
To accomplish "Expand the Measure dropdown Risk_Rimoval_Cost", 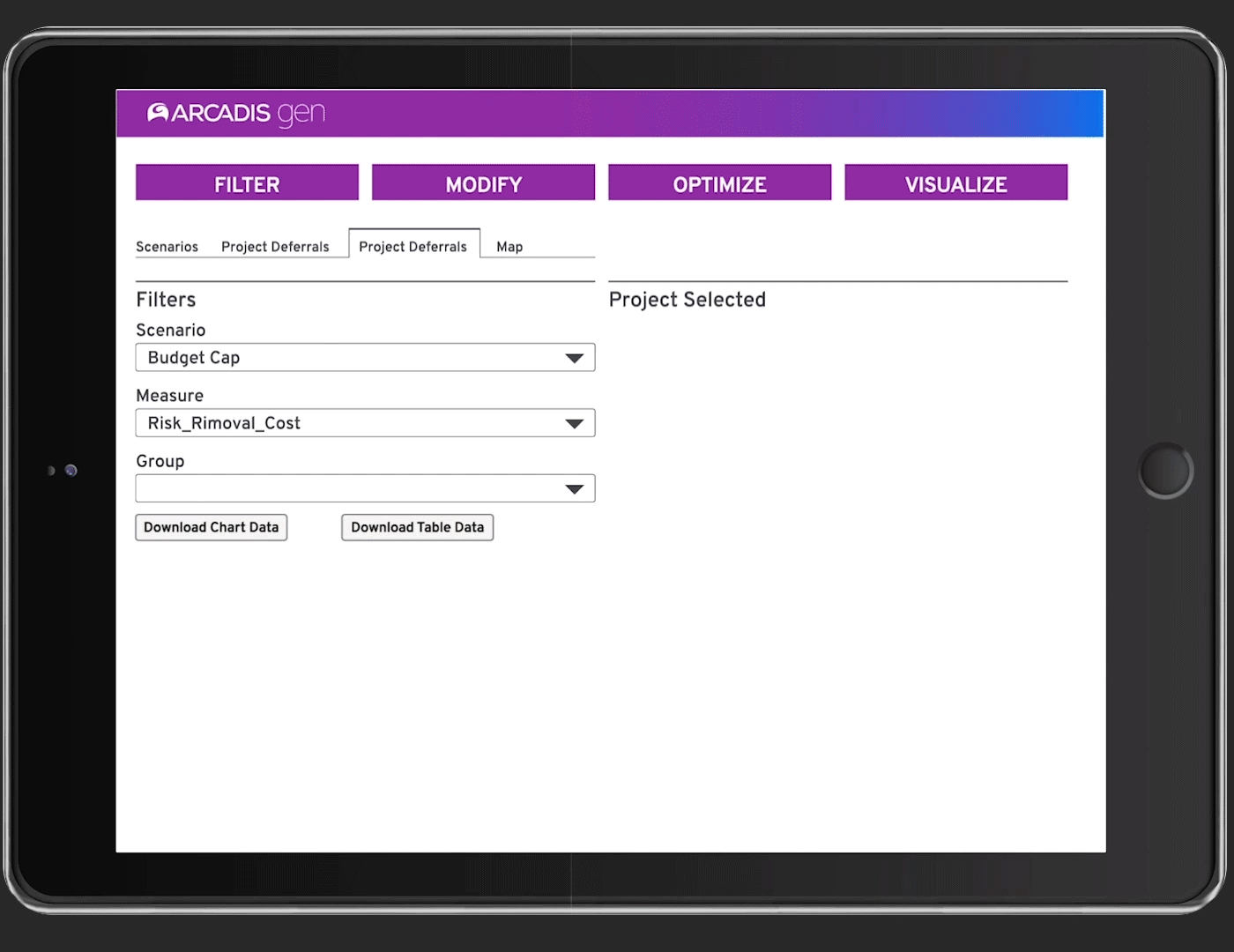I will point(365,423).
